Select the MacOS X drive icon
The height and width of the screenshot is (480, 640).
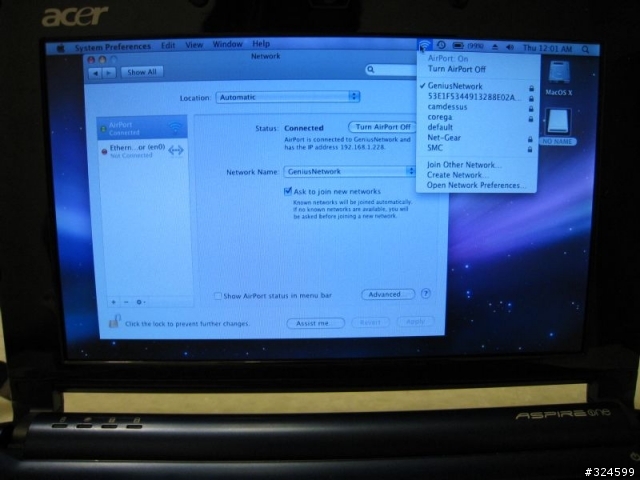click(x=559, y=74)
